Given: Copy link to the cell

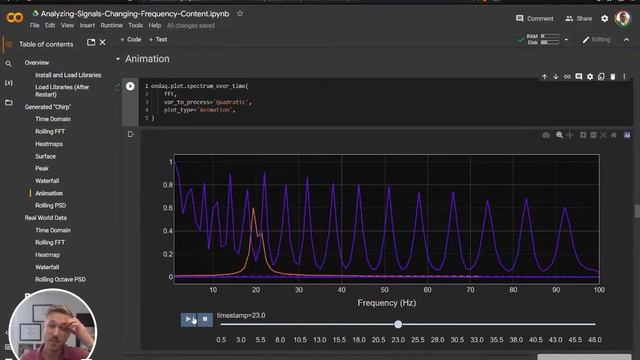Looking at the screenshot, I should 567,76.
